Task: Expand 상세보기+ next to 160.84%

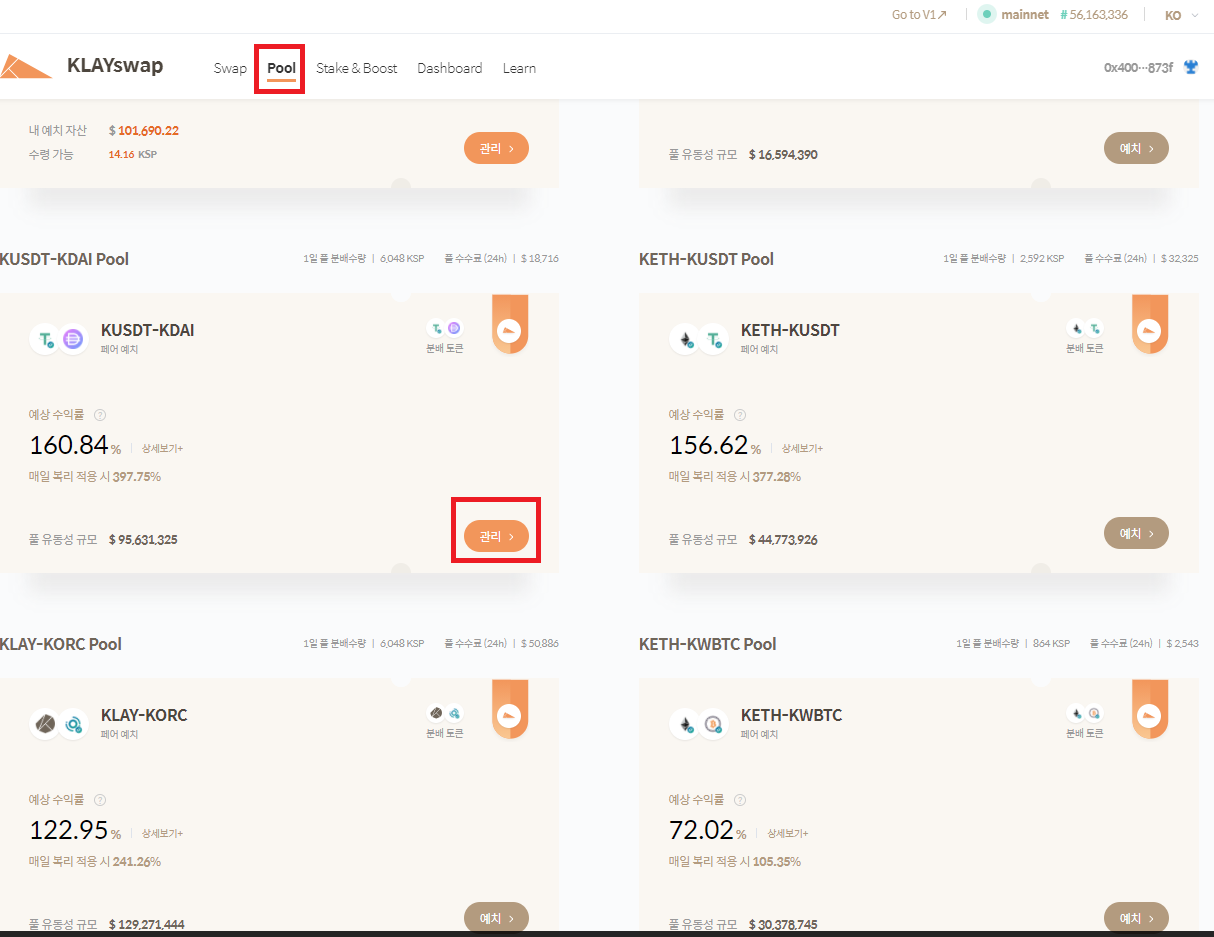Action: (x=162, y=448)
